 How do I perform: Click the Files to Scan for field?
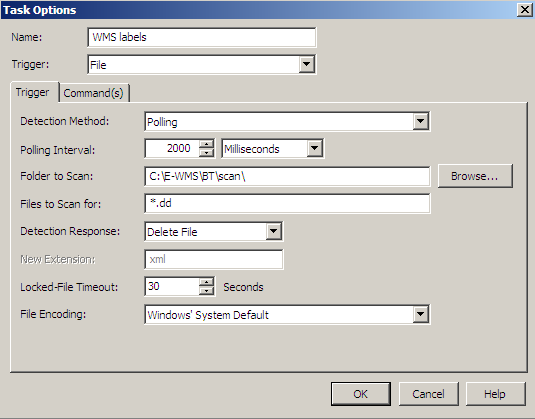pos(287,203)
